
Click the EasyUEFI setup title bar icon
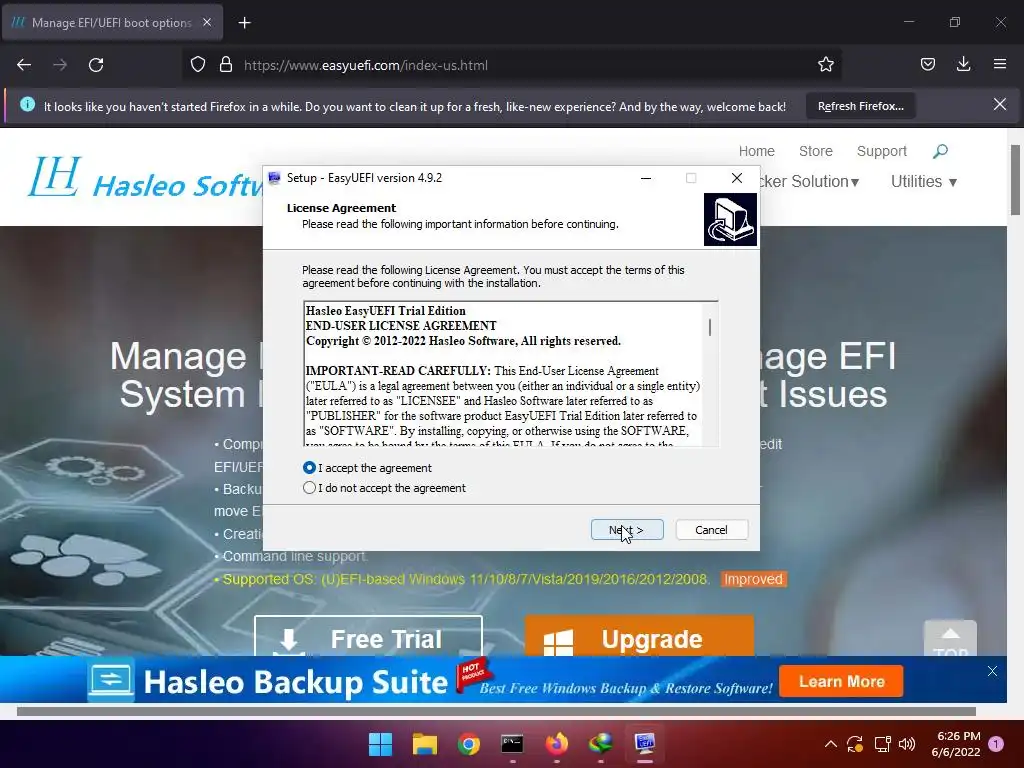(x=274, y=178)
